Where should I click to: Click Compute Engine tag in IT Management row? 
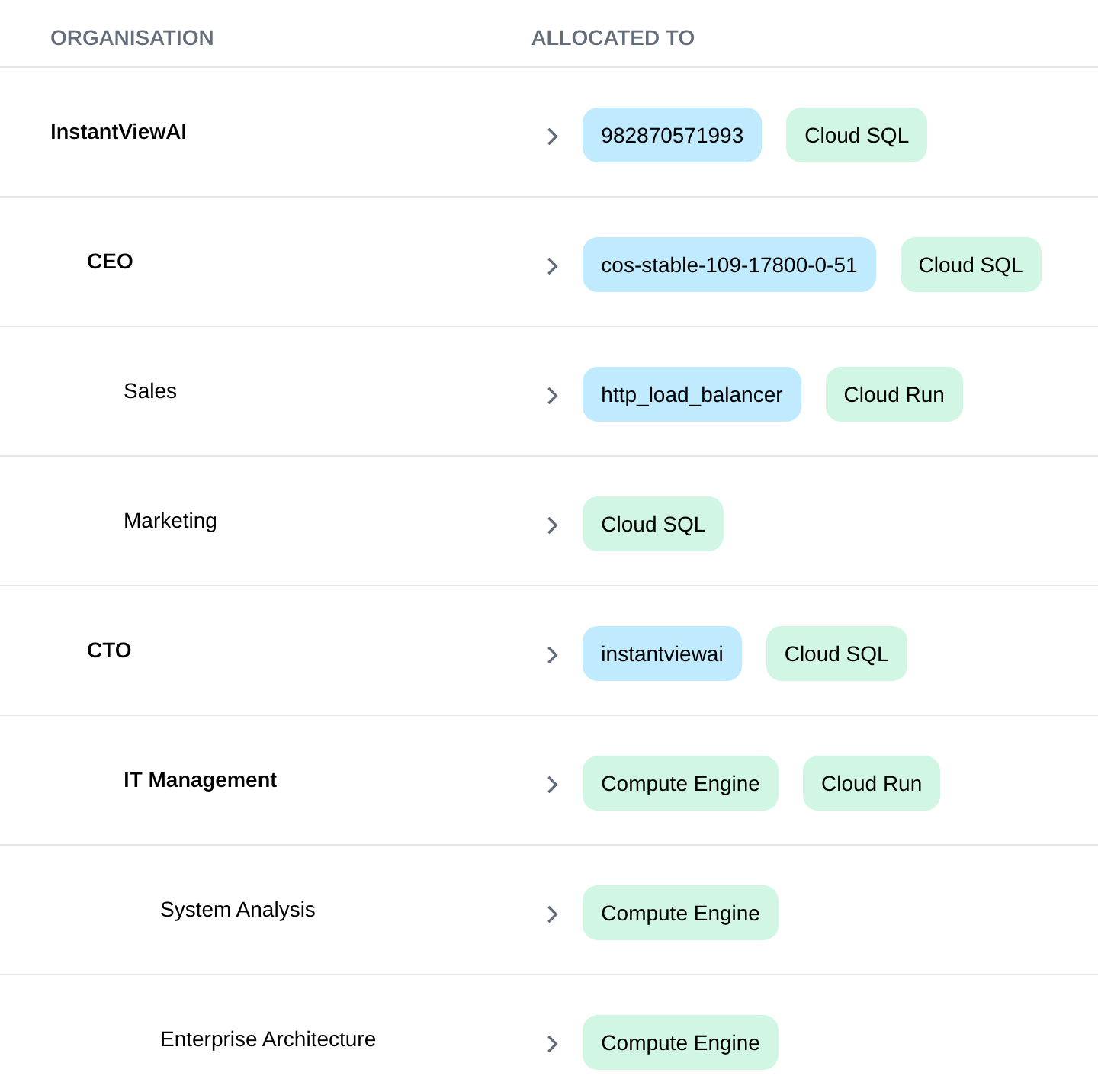(680, 783)
